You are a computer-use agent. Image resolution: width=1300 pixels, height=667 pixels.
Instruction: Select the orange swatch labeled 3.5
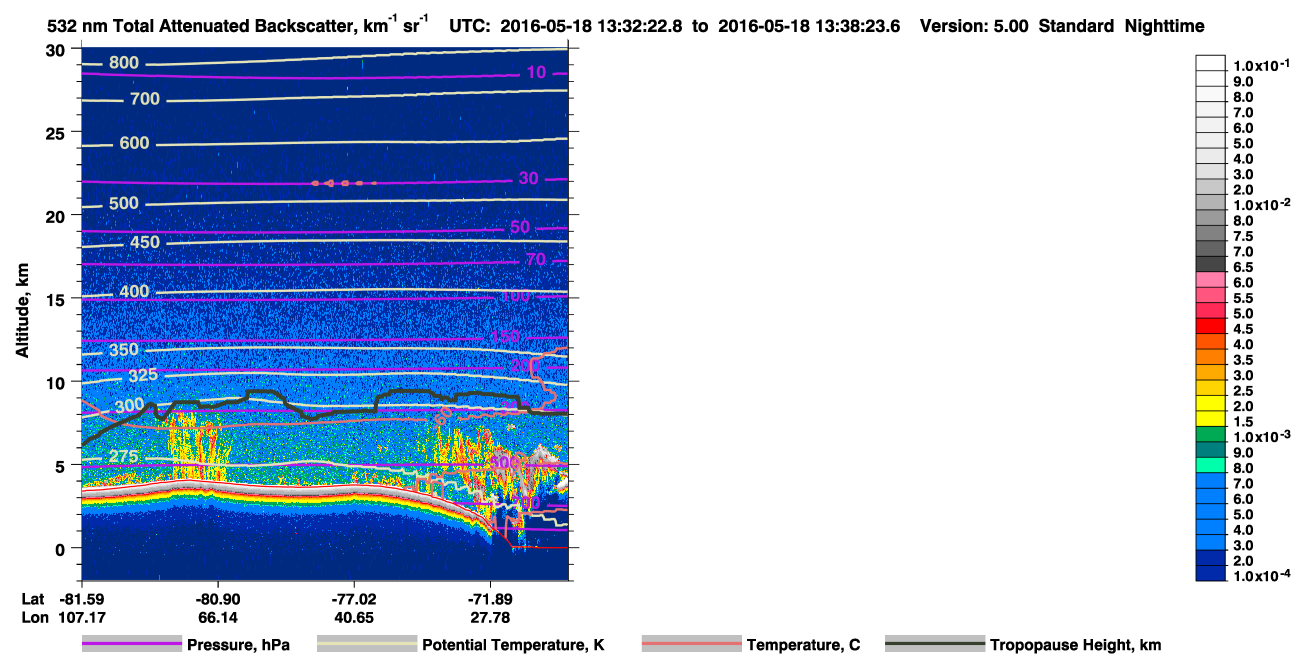(x=1211, y=358)
